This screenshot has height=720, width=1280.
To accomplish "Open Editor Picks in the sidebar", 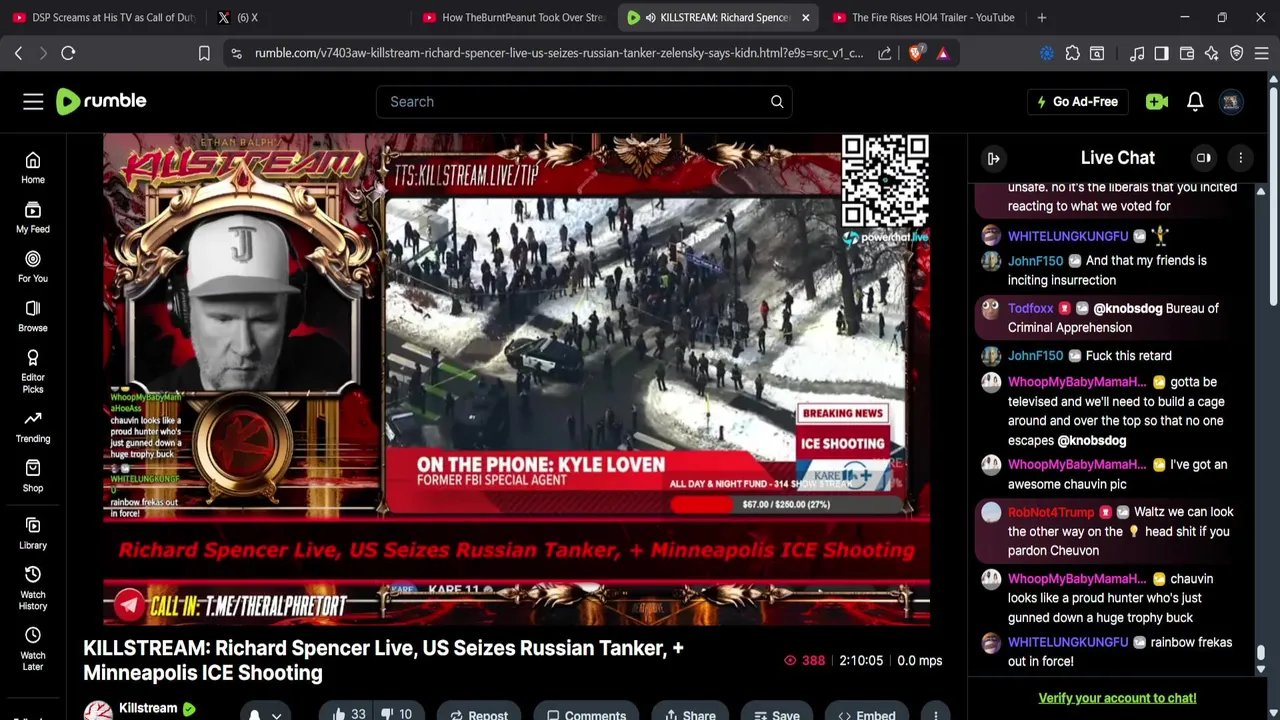I will (33, 371).
